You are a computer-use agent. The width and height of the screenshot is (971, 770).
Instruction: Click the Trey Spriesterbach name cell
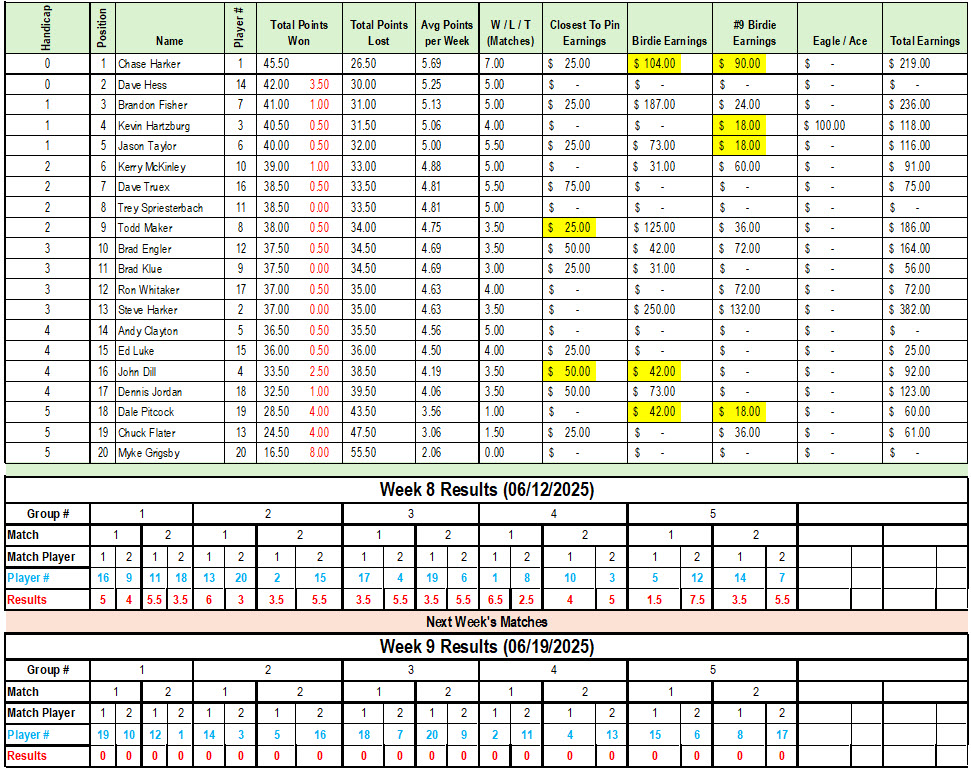click(x=167, y=208)
